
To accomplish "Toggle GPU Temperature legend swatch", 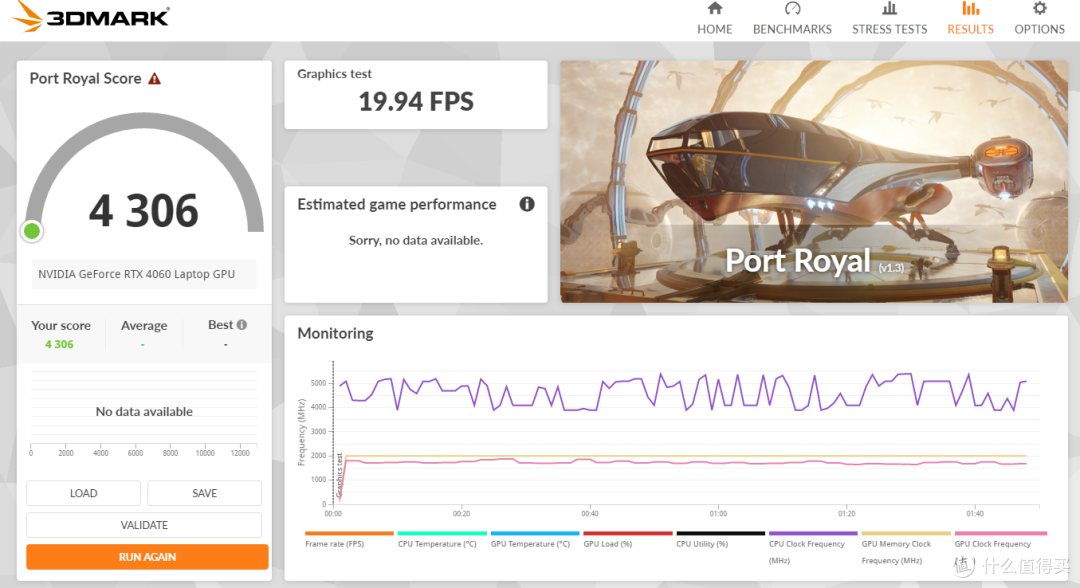I will point(535,533).
